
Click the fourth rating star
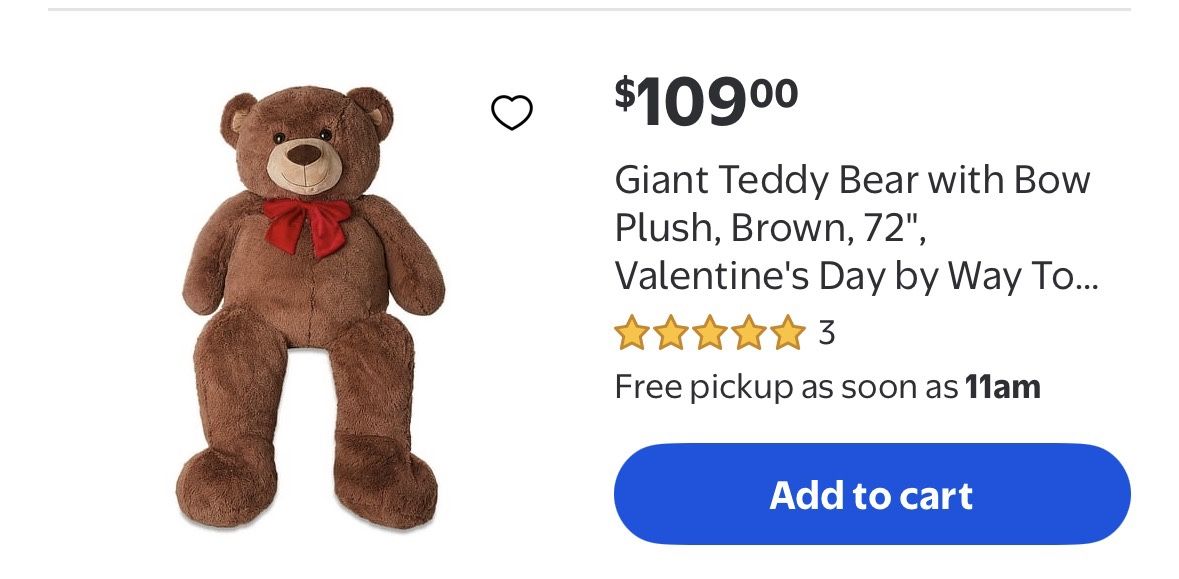(748, 333)
